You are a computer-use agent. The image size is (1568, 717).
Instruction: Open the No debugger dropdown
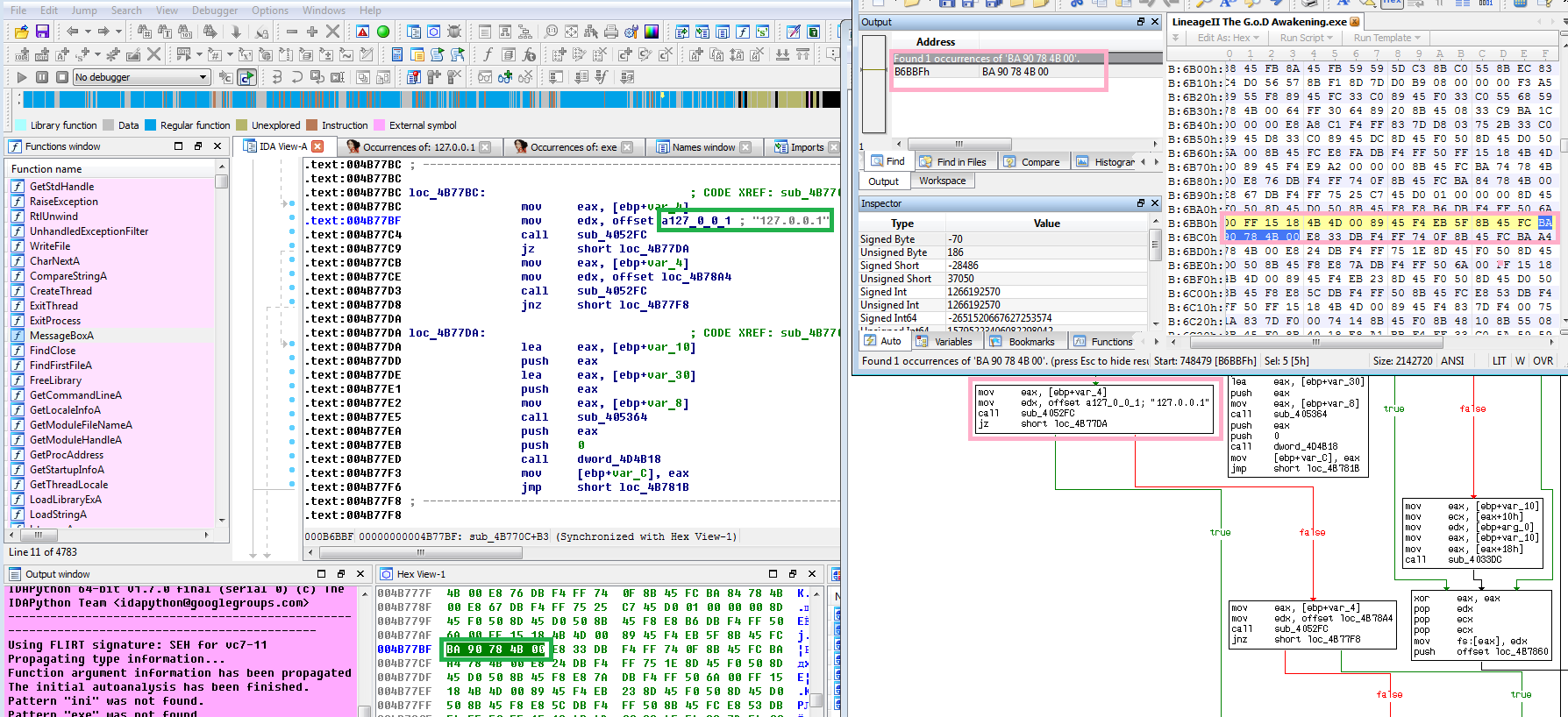[140, 77]
